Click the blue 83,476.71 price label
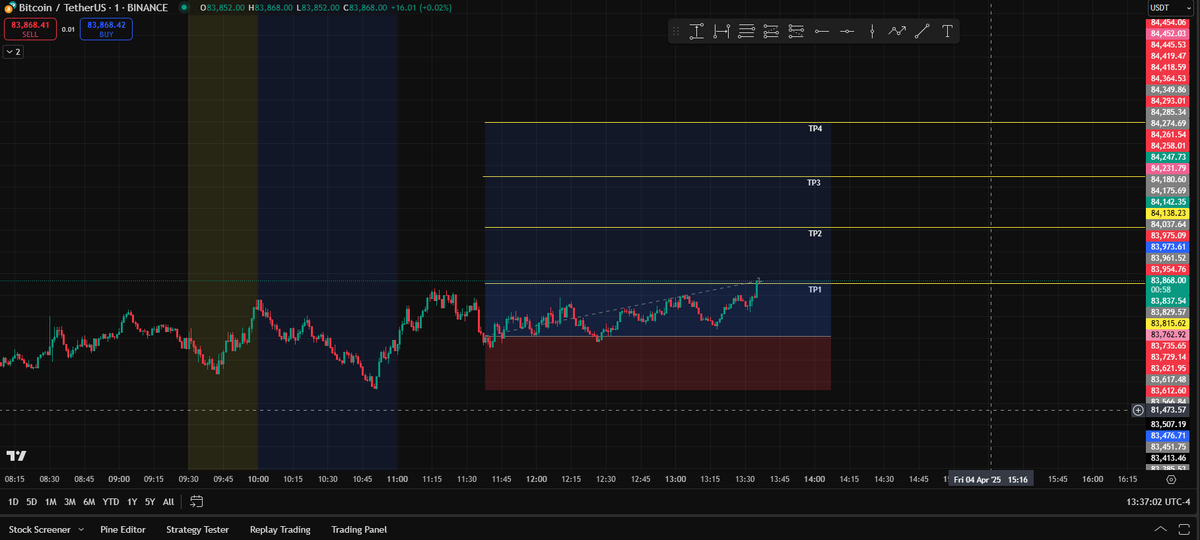Viewport: 1200px width, 540px height. (1167, 436)
